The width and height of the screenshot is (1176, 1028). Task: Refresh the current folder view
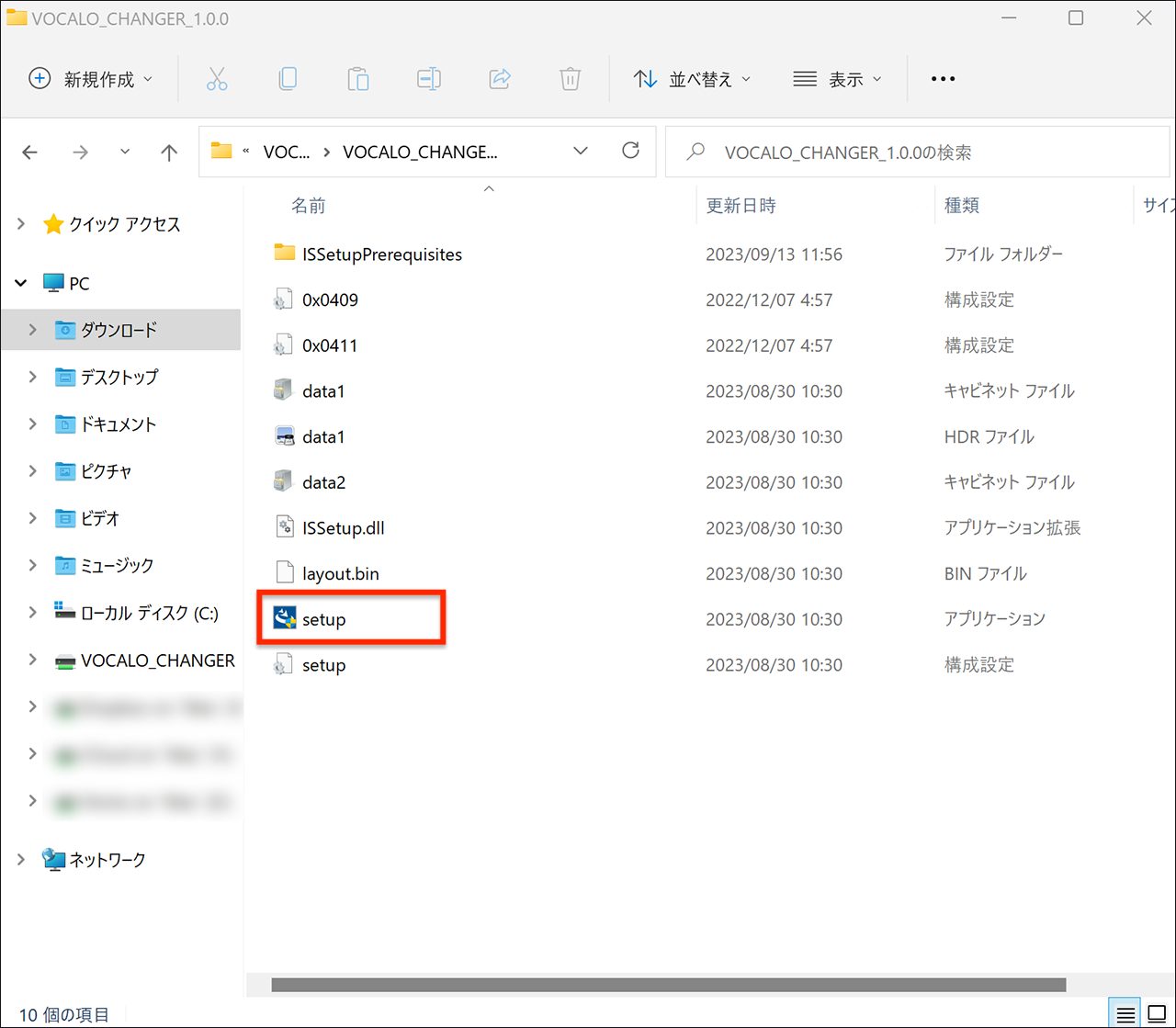pos(630,151)
